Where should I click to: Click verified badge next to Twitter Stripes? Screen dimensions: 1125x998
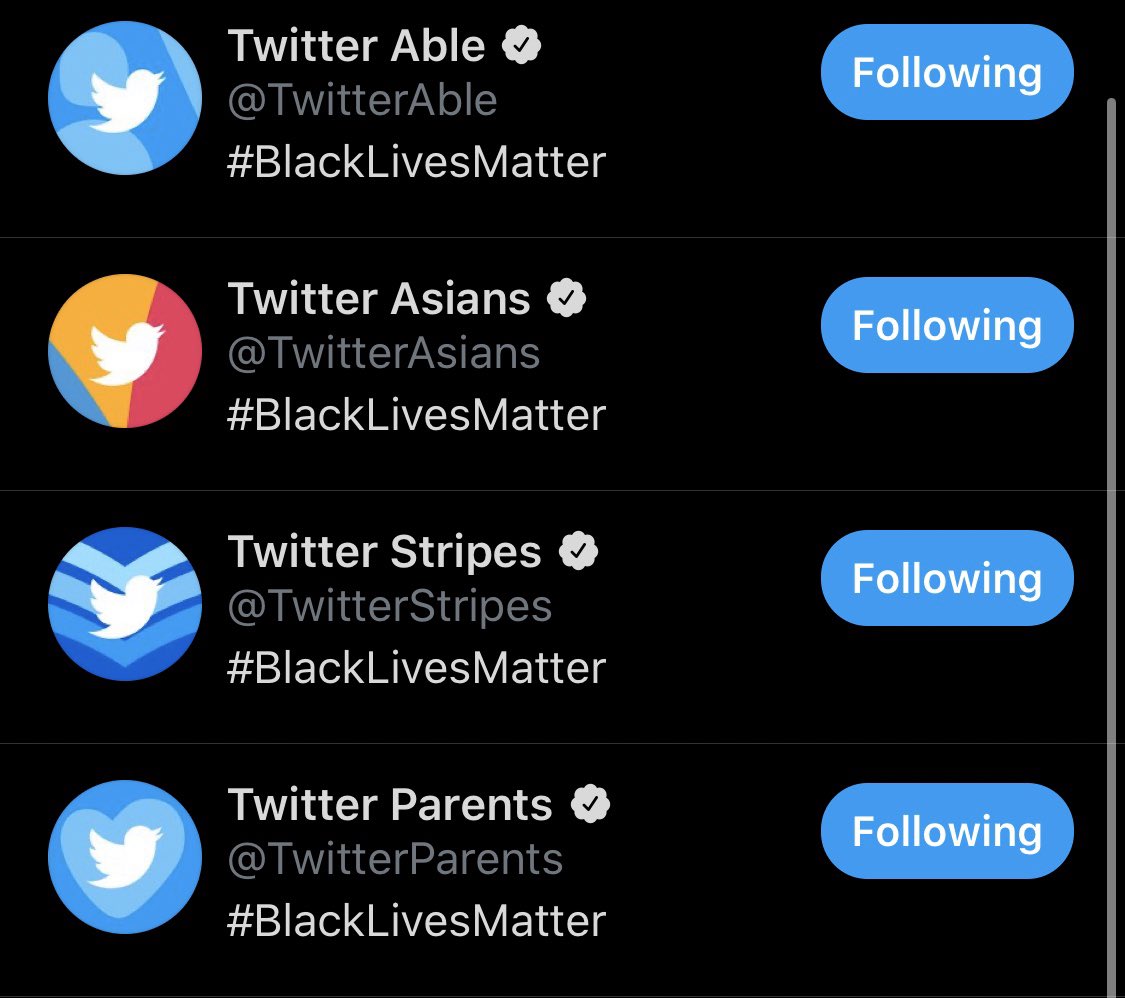[x=578, y=551]
